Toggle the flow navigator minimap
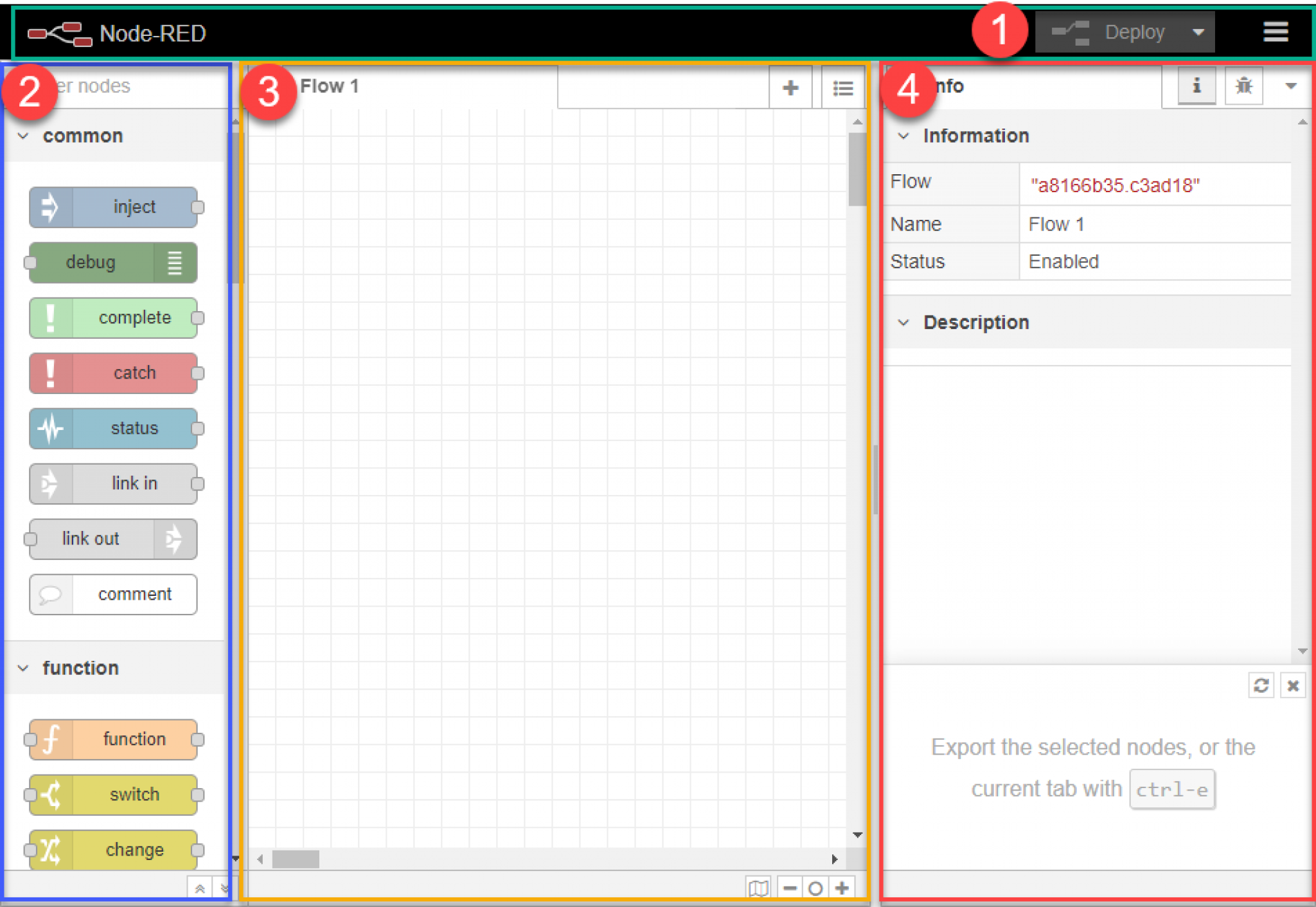Viewport: 1316px width, 907px height. click(759, 888)
